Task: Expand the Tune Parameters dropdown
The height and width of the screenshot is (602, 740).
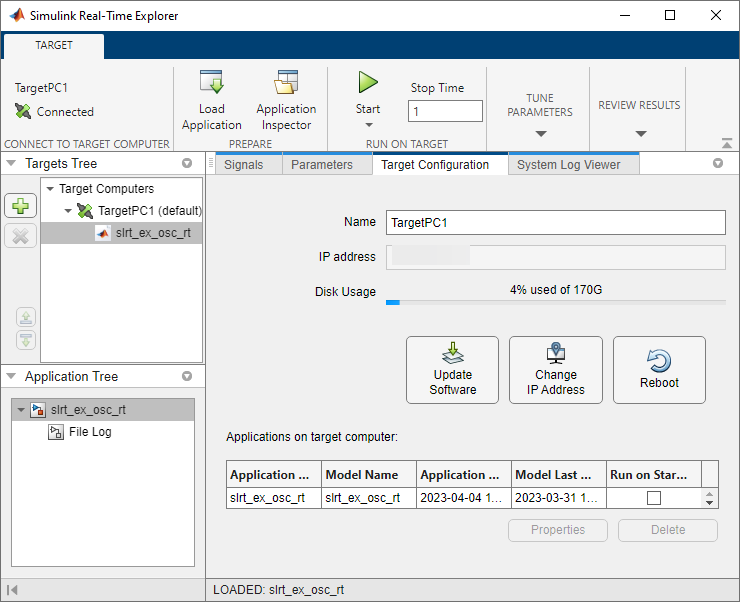Action: 540,133
